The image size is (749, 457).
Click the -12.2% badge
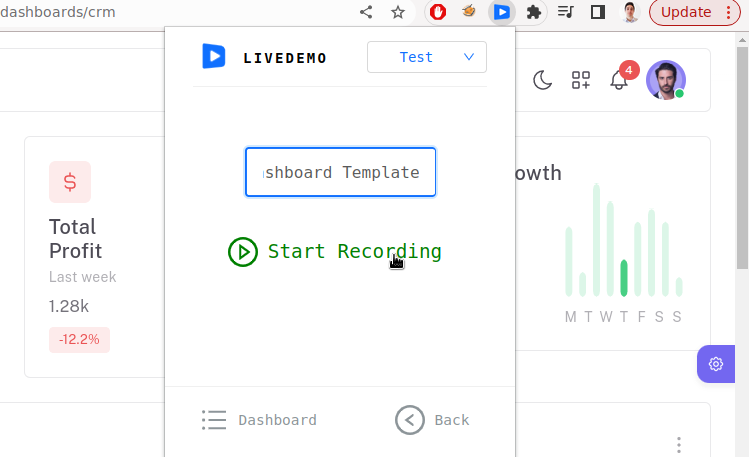(x=79, y=340)
